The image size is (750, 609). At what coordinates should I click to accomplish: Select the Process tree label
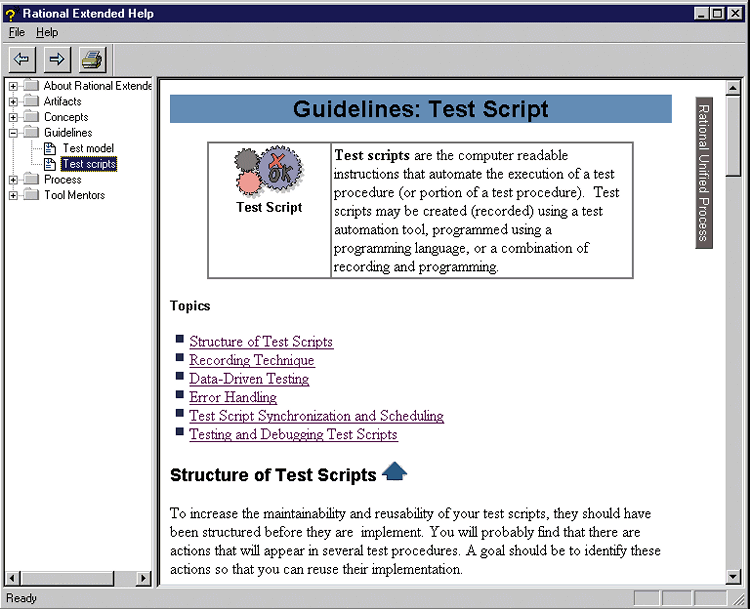tap(63, 179)
